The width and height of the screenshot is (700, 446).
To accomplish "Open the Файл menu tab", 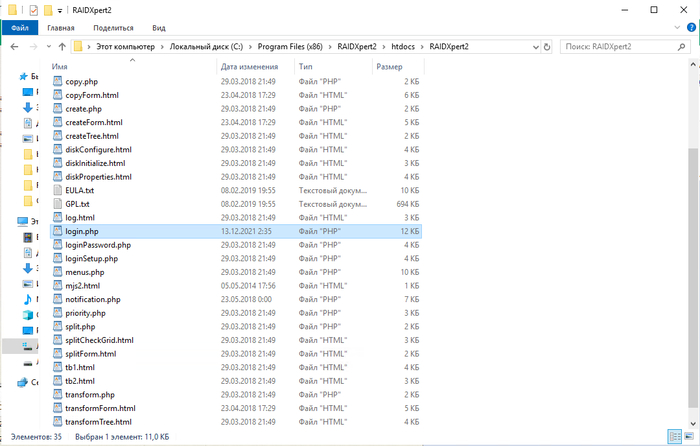I will tap(20, 28).
